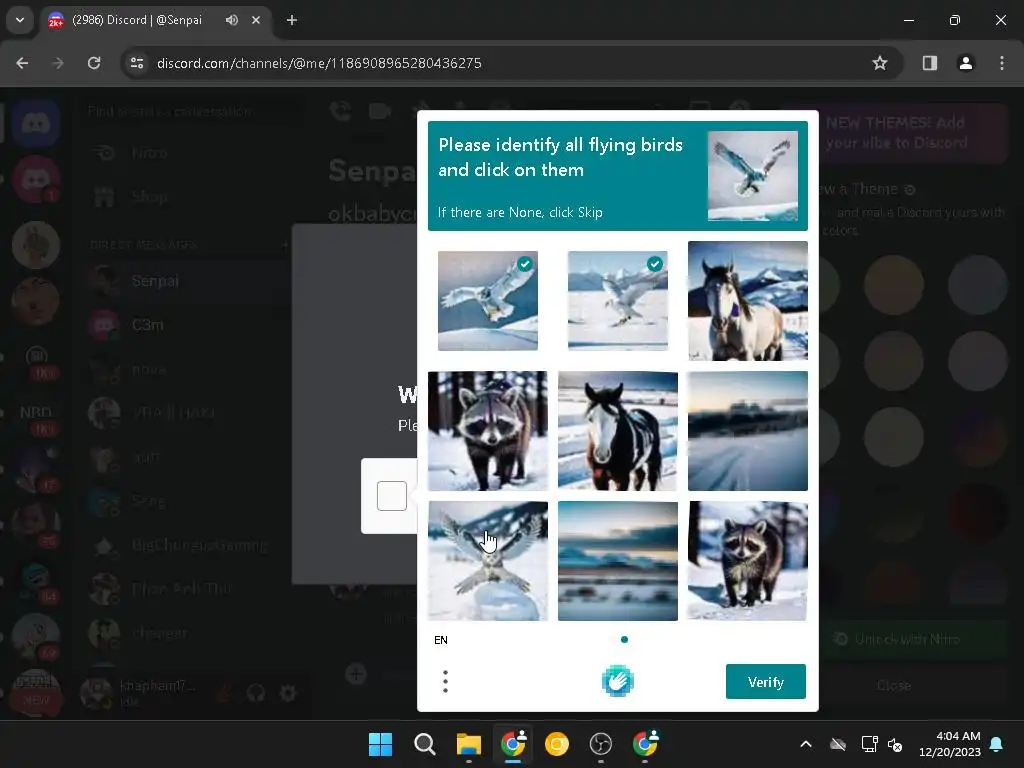Open the Windows Start menu
Image resolution: width=1024 pixels, height=768 pixels.
380,744
